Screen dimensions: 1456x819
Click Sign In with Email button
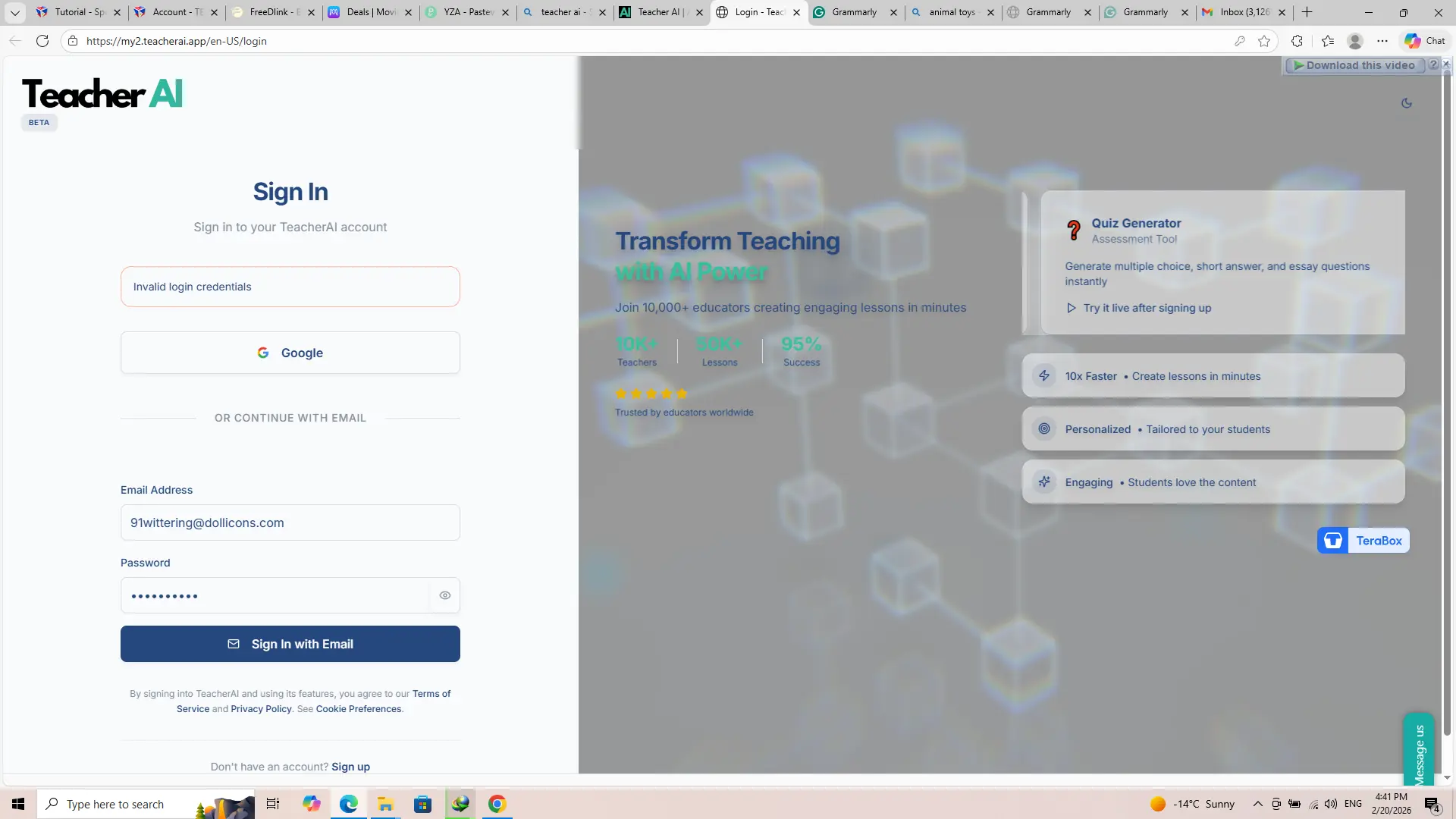click(x=290, y=644)
